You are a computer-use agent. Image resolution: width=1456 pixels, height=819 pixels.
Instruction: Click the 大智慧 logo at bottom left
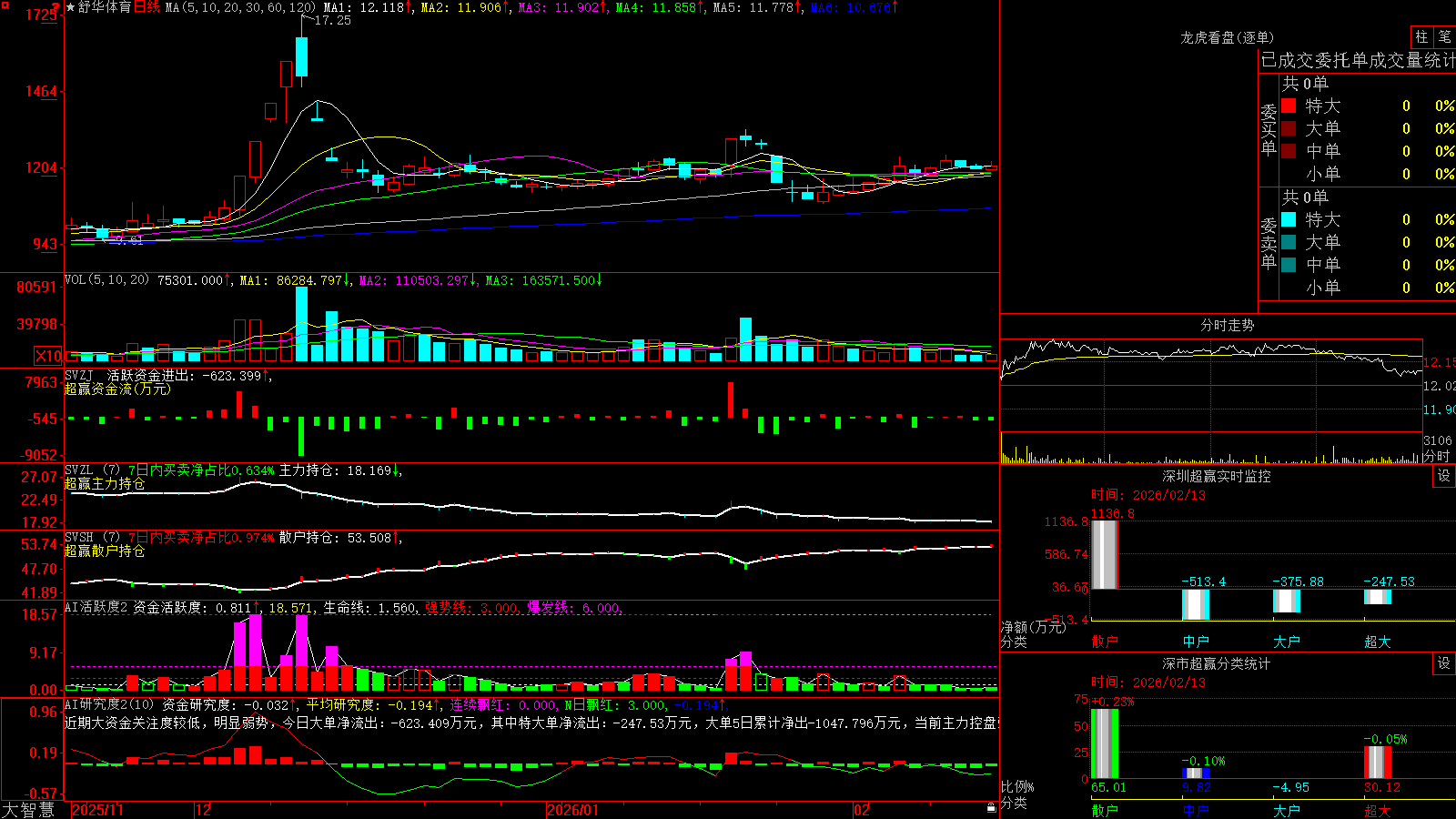pos(28,810)
